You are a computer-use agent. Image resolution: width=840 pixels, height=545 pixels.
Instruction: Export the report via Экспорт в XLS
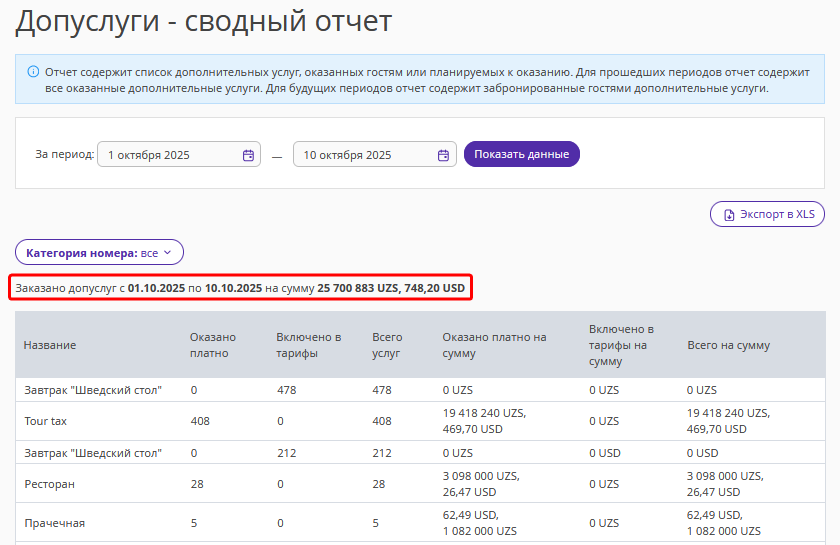pyautogui.click(x=767, y=214)
